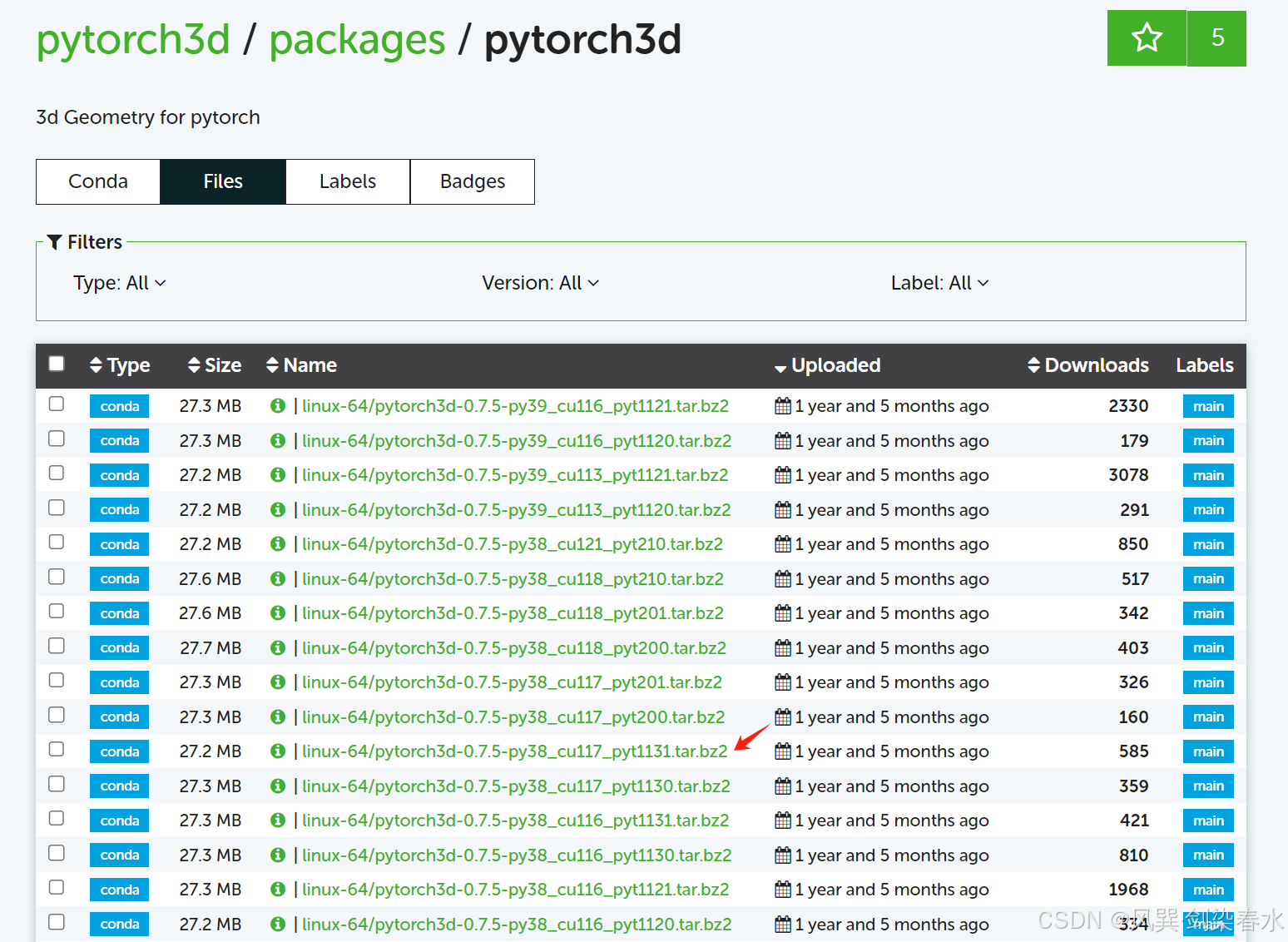Star the pytorch3d package
Screen dimensions: 1288x942
(1147, 38)
